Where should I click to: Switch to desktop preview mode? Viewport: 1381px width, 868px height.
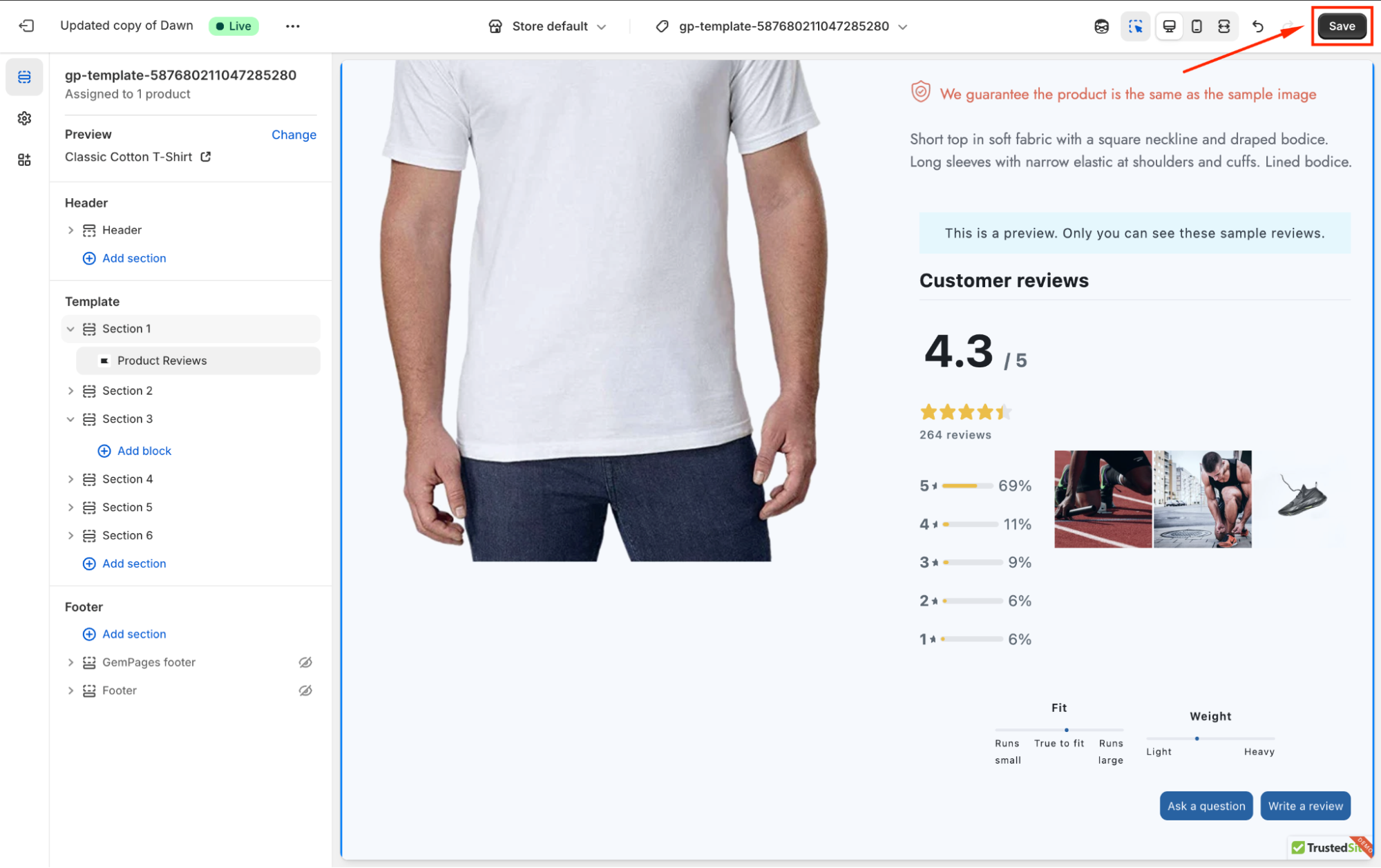coord(1169,26)
